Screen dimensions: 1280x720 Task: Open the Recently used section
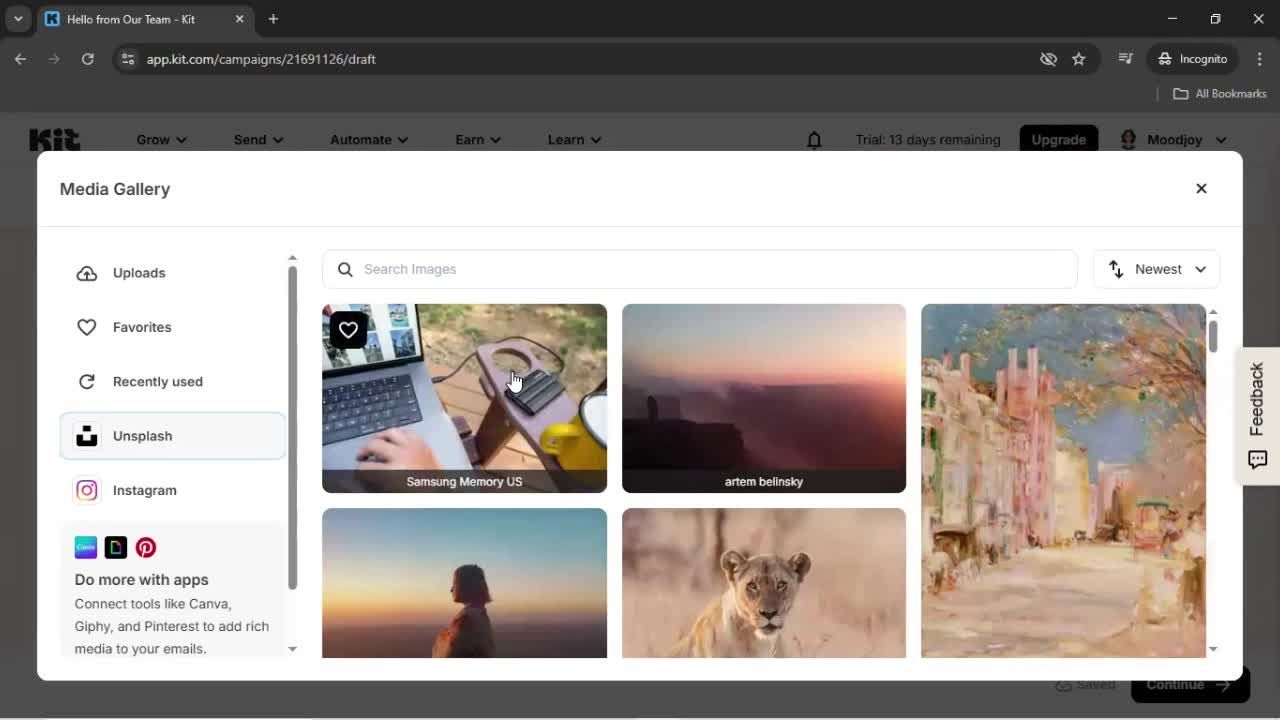tap(157, 381)
